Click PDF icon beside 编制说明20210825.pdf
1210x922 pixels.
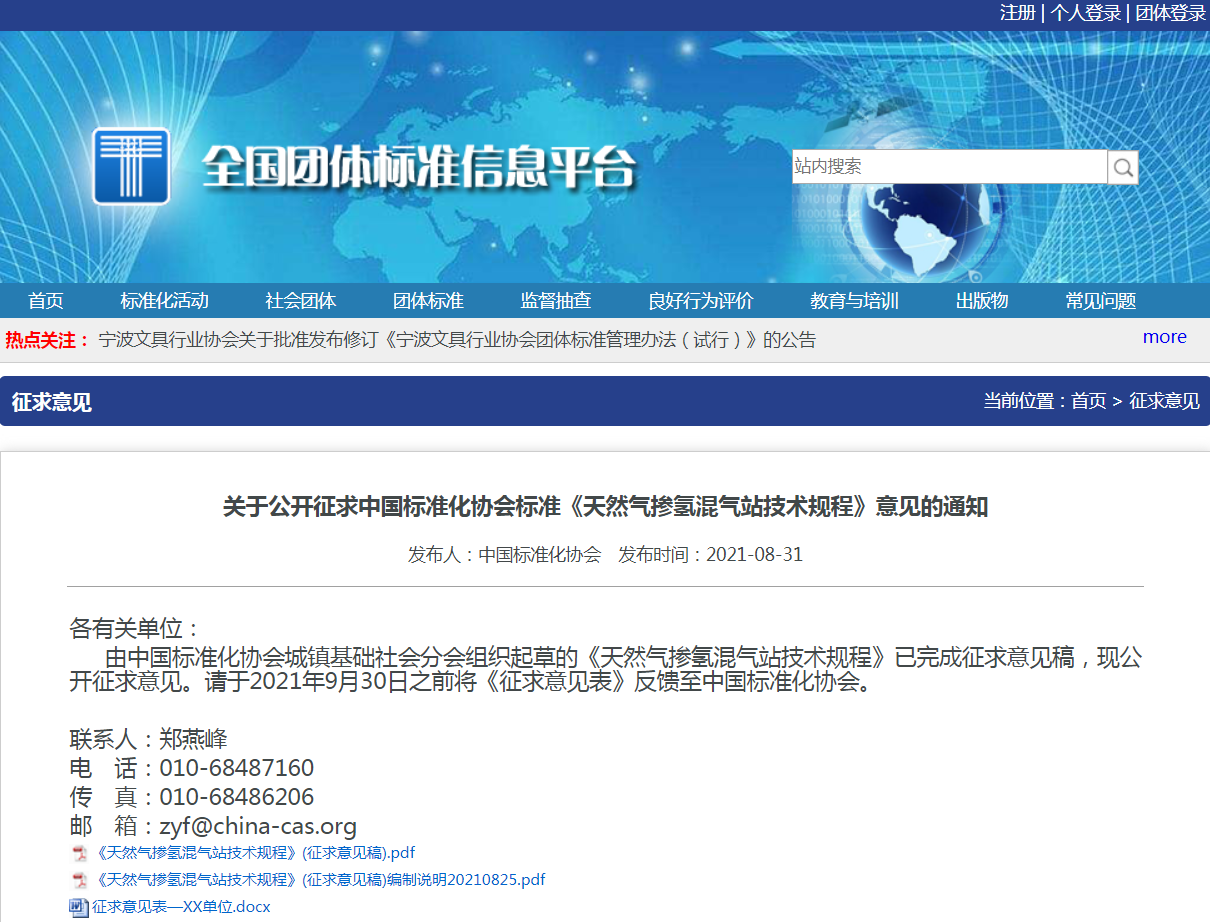[x=79, y=881]
